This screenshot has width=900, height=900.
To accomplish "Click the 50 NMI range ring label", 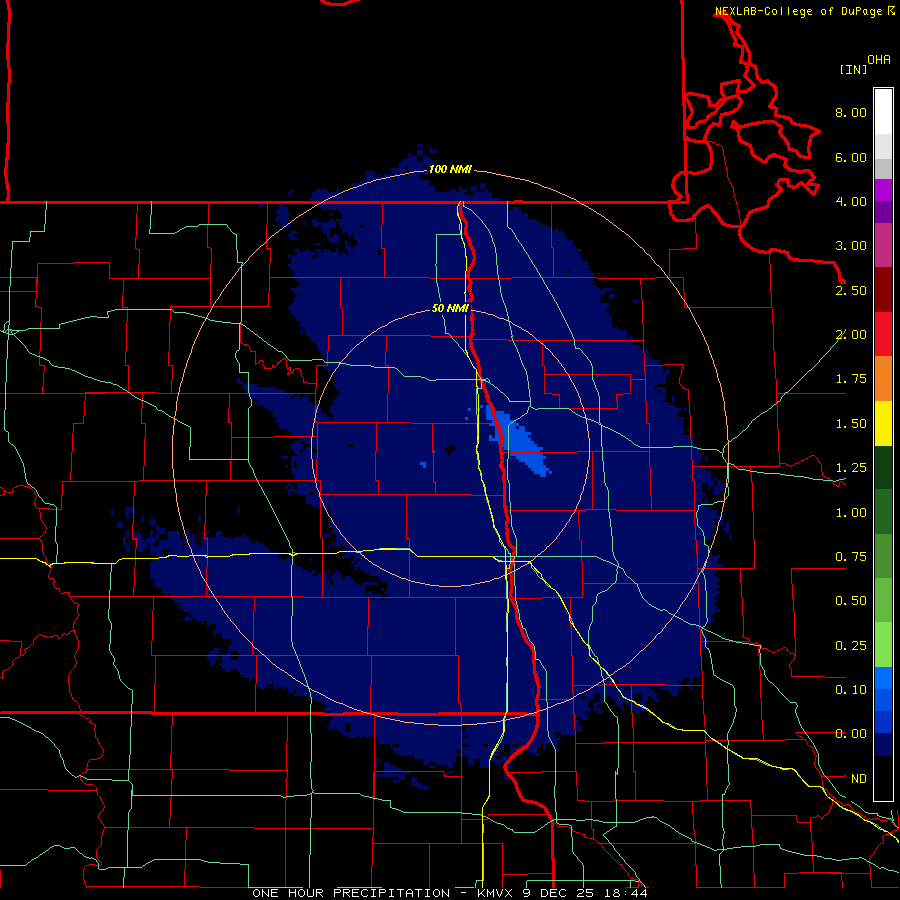I will coord(451,309).
